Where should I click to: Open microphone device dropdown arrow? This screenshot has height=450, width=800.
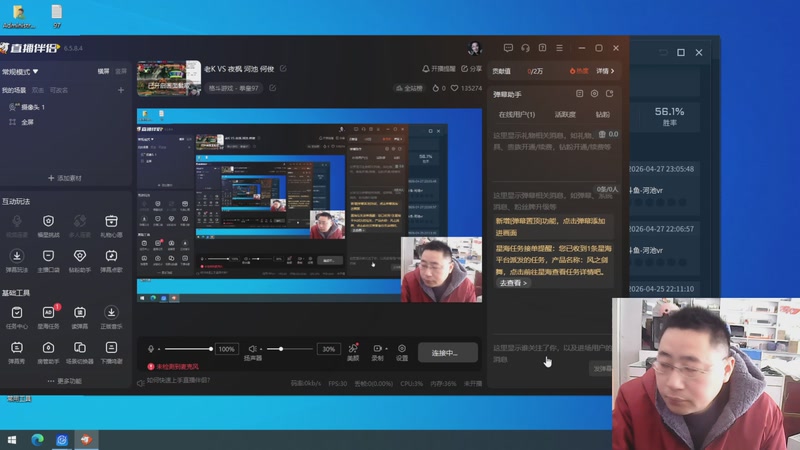point(159,349)
